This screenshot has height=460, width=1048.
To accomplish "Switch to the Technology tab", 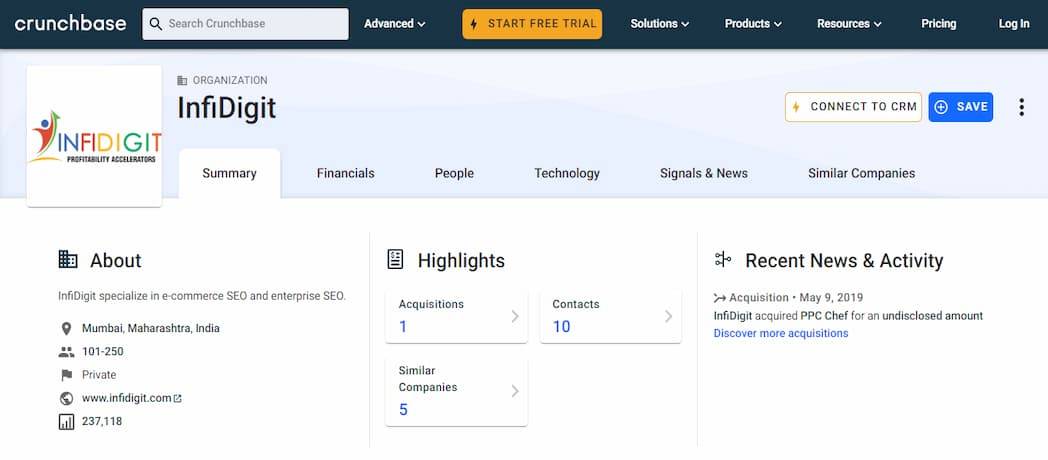I will (567, 174).
